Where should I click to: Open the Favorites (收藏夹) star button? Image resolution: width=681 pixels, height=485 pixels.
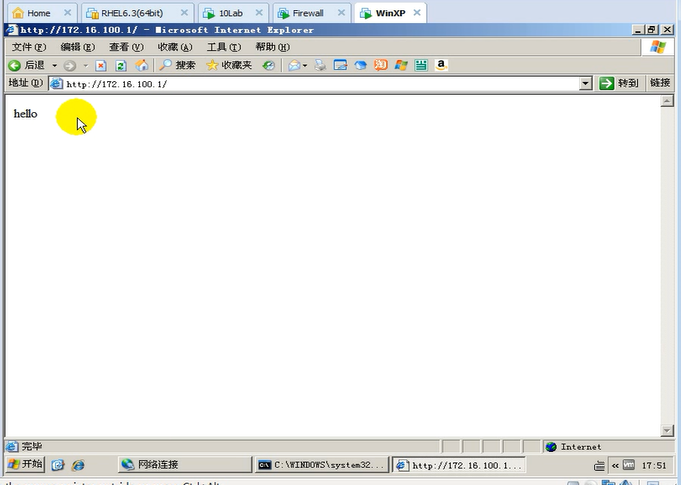[229, 65]
